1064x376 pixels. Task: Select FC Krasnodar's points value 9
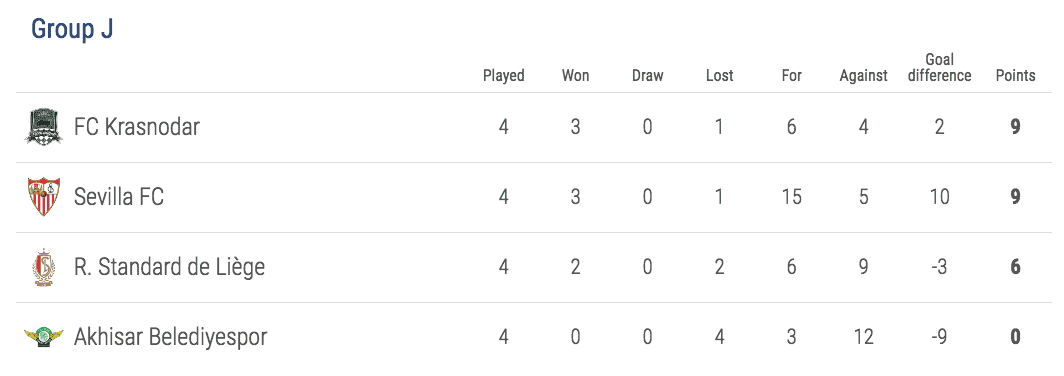(1015, 127)
